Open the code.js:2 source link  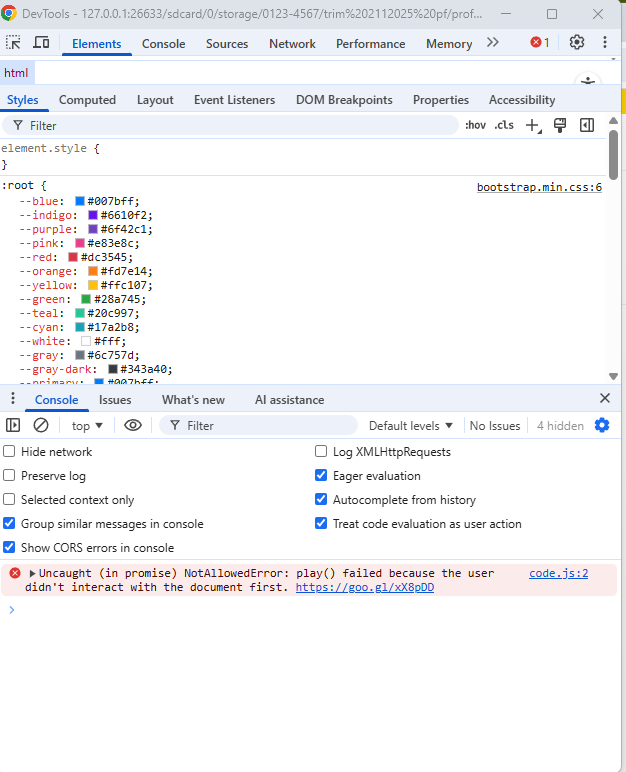pos(558,573)
